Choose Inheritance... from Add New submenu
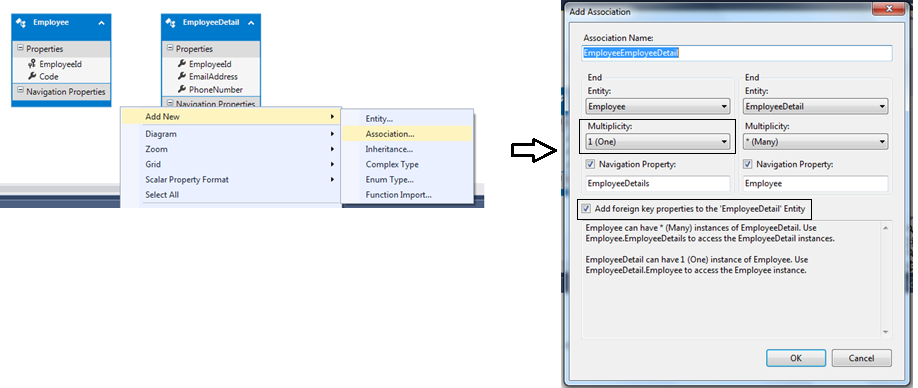This screenshot has height=388, width=918. coord(407,149)
